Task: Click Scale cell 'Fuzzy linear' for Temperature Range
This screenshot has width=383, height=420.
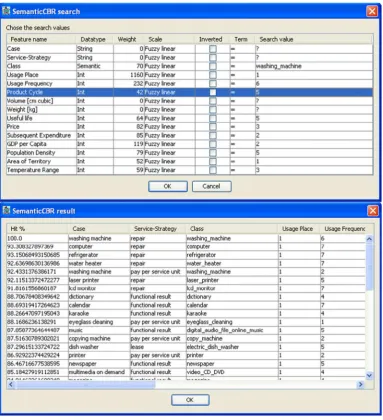Action: [169, 170]
